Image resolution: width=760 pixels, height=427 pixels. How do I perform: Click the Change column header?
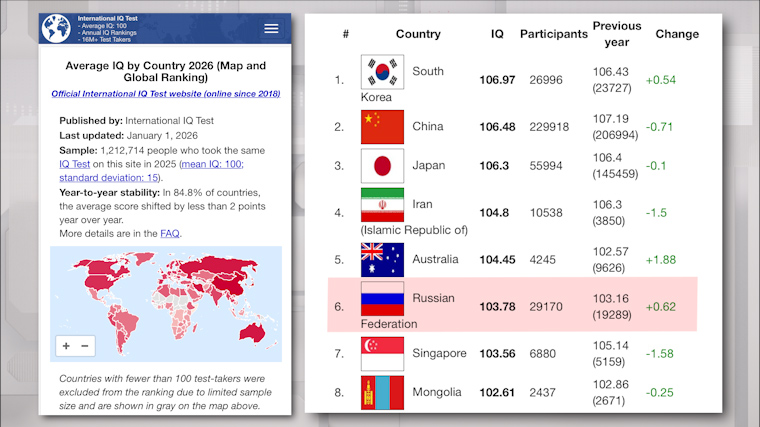click(677, 34)
